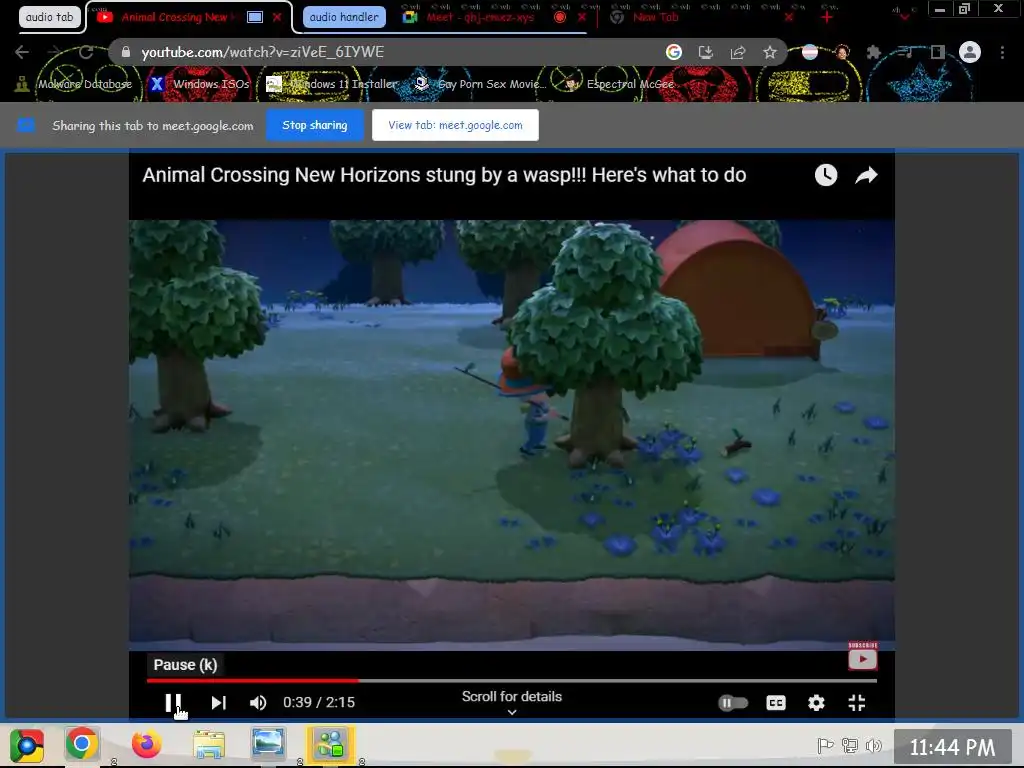Click the avatar extension icon in toolbar
This screenshot has height=768, width=1024.
click(x=842, y=52)
